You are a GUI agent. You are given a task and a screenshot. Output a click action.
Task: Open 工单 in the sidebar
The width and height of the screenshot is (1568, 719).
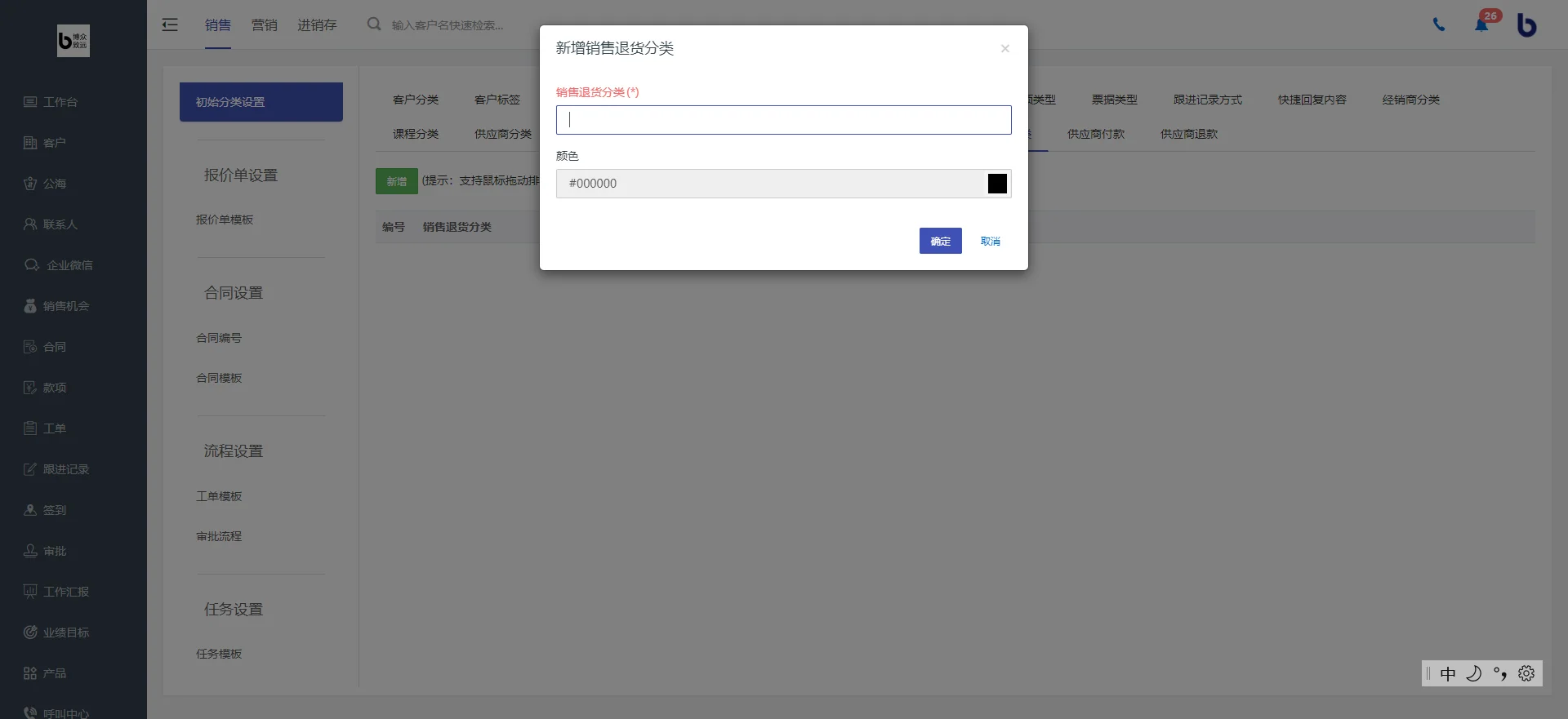pos(45,428)
